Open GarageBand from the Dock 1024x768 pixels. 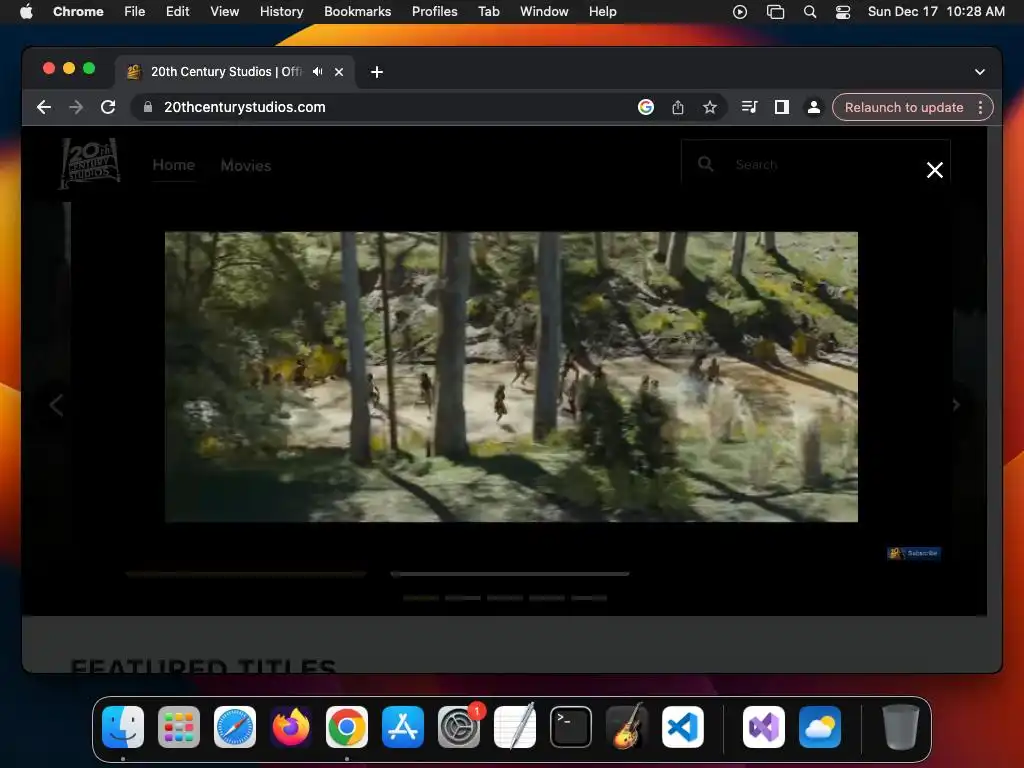(x=627, y=727)
